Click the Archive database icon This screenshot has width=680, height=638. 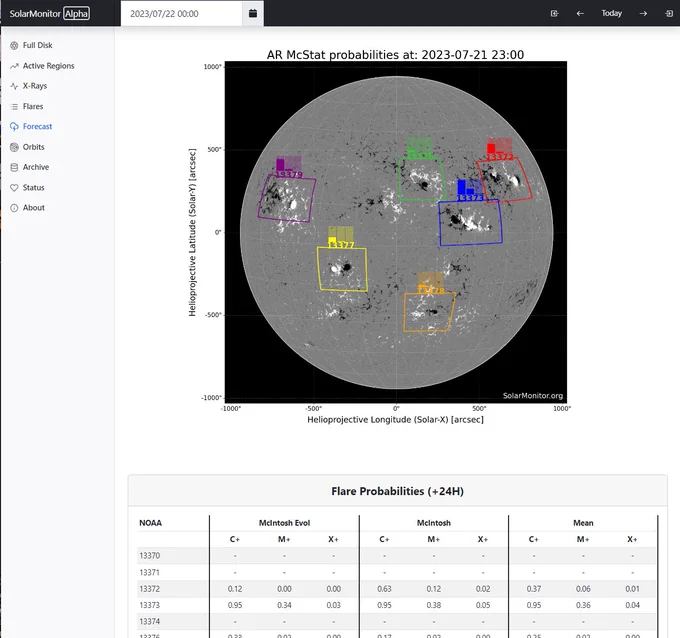[x=14, y=167]
